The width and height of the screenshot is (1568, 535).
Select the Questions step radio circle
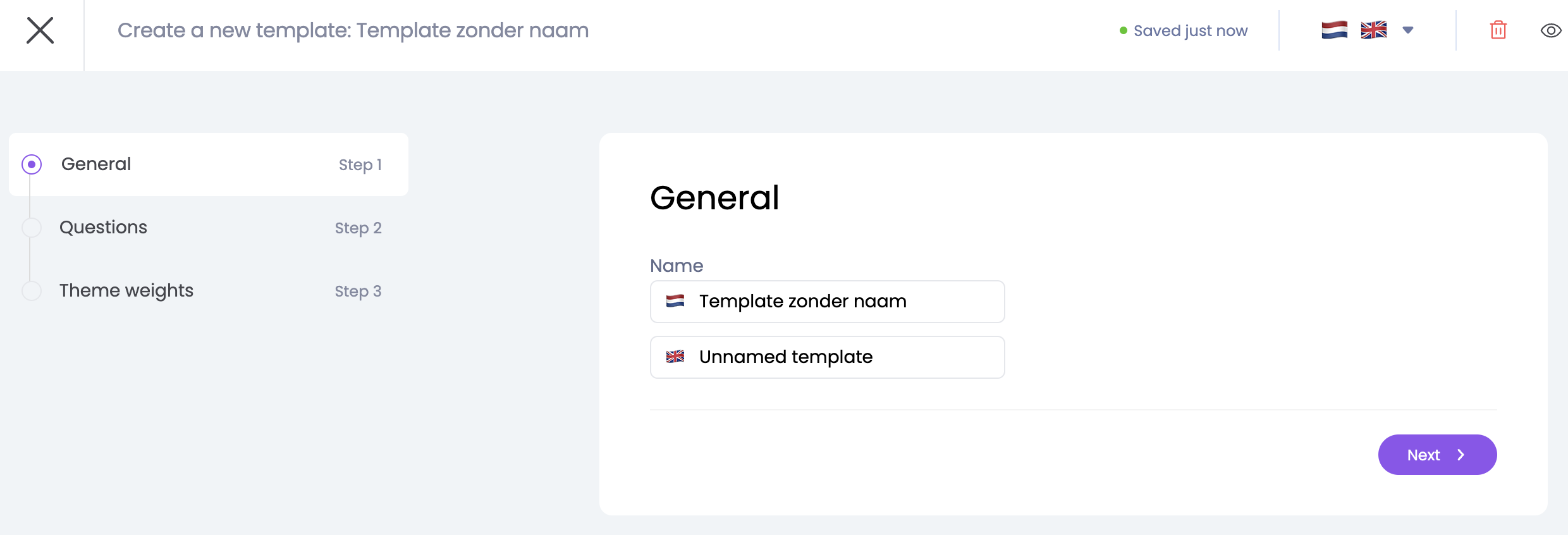[32, 228]
